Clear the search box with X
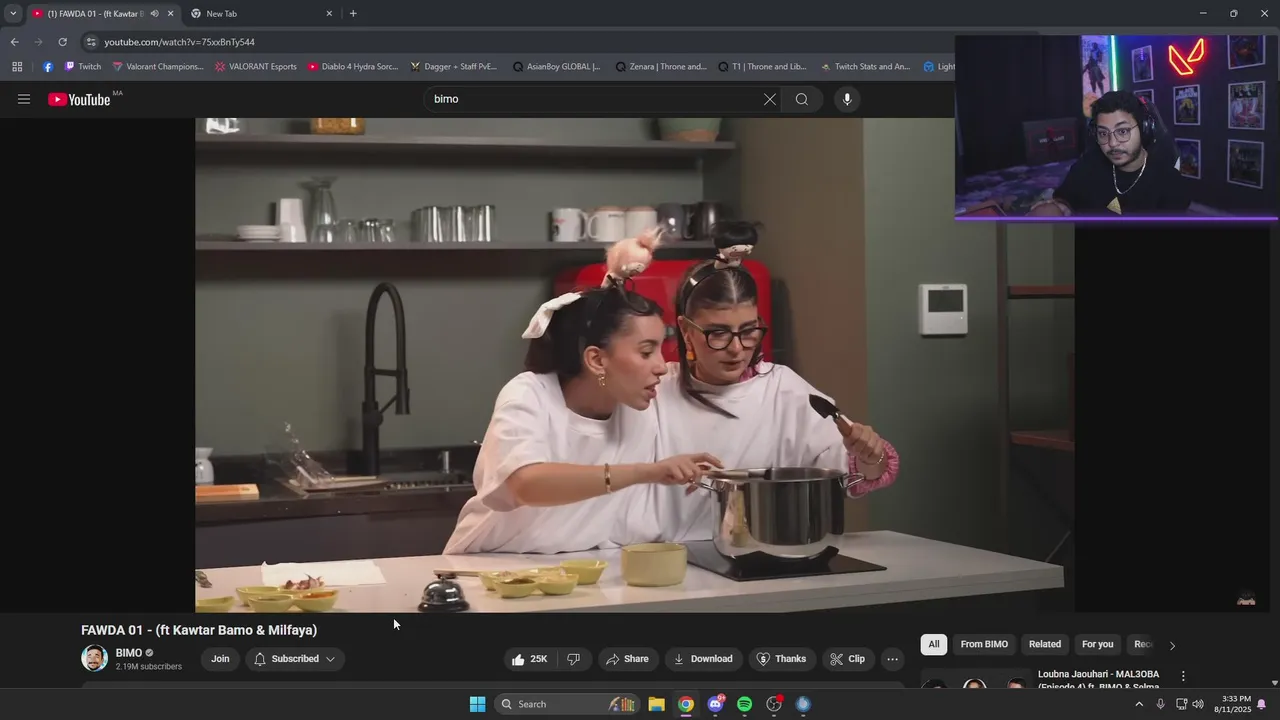 (769, 99)
